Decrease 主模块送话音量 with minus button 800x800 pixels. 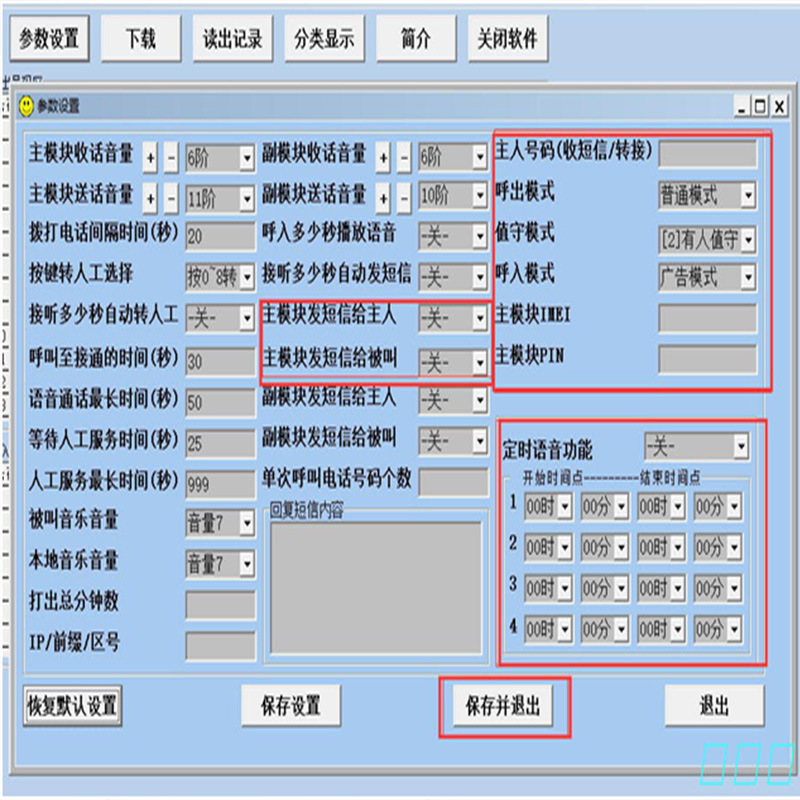171,198
